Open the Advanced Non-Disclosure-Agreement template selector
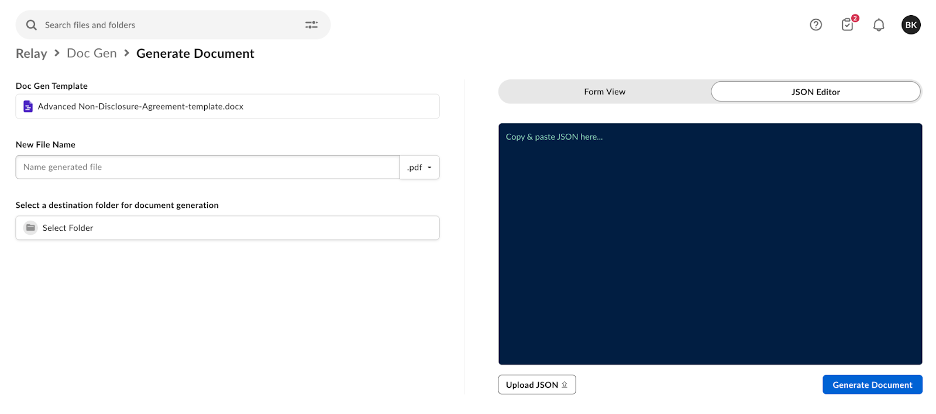Image resolution: width=936 pixels, height=414 pixels. click(228, 106)
